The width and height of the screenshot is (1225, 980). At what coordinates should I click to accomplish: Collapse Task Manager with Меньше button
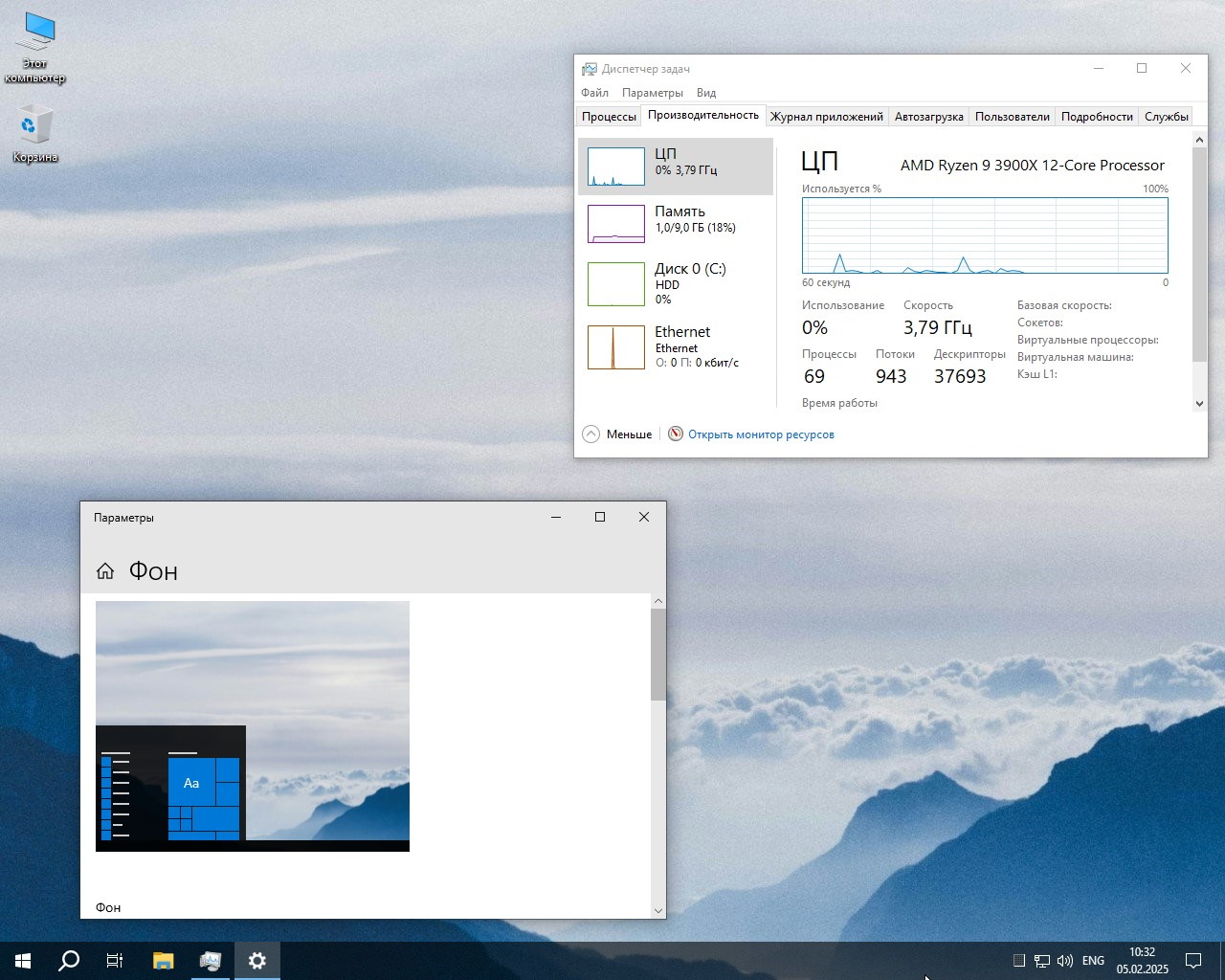617,434
